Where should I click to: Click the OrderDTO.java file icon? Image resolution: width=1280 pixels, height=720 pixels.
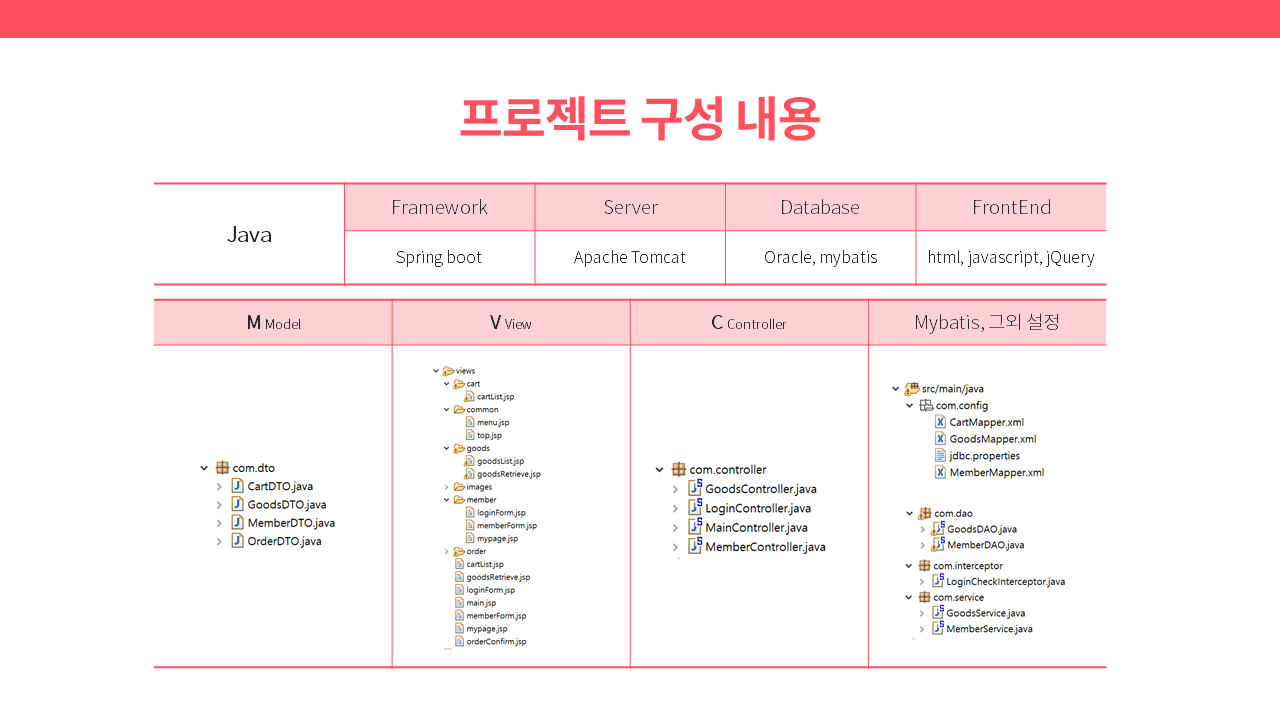(237, 541)
